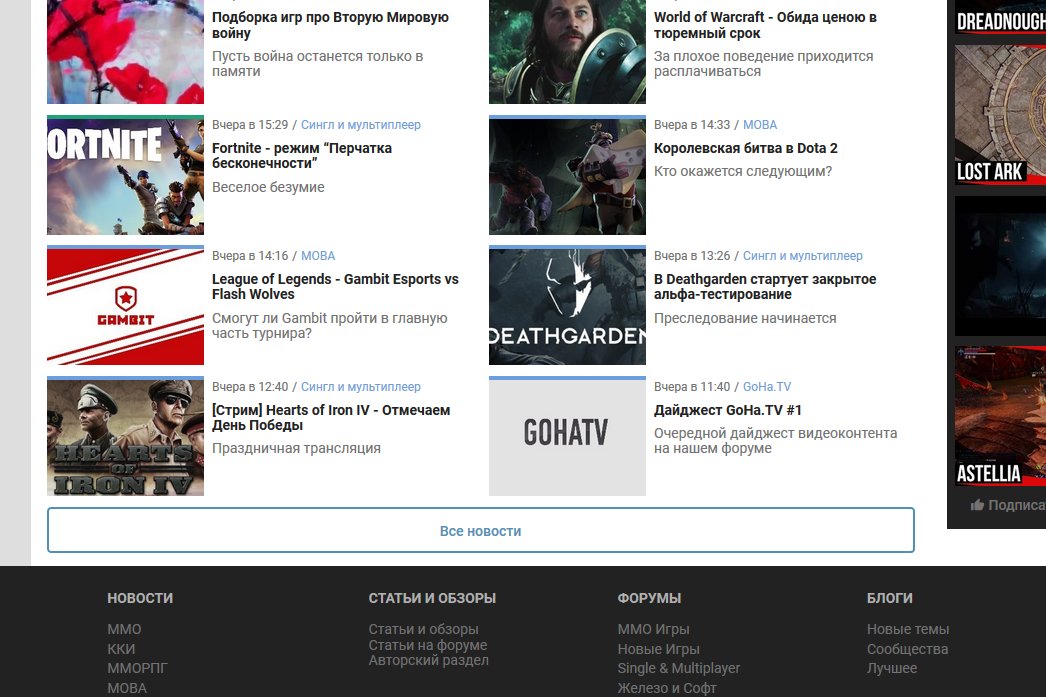Select 'Сингл и мультиплеер' tag on Deathgarden article
The width and height of the screenshot is (1046, 697).
coord(803,255)
